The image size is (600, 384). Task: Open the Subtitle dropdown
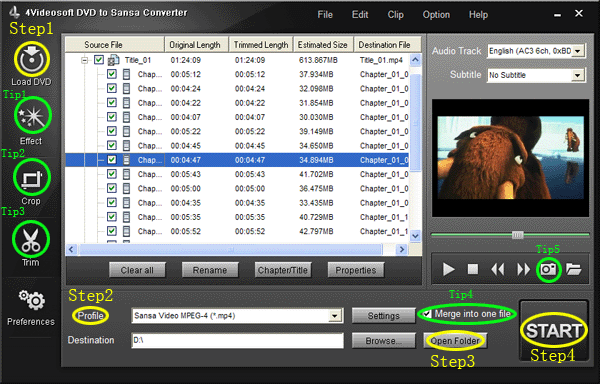578,75
